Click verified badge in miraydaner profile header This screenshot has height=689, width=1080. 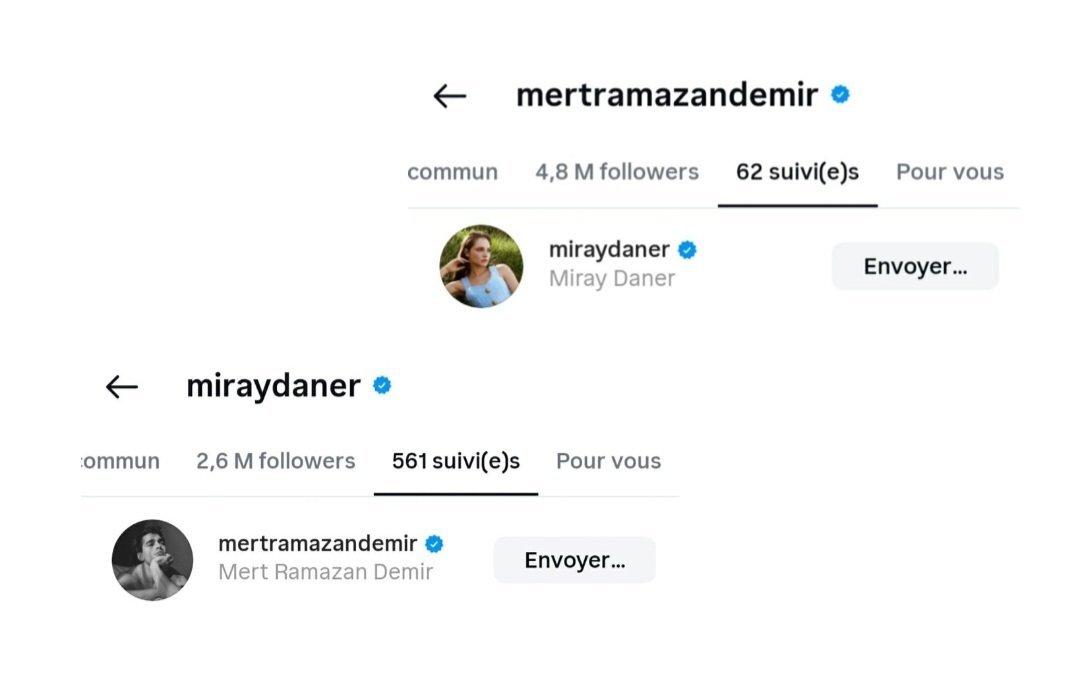coord(382,385)
